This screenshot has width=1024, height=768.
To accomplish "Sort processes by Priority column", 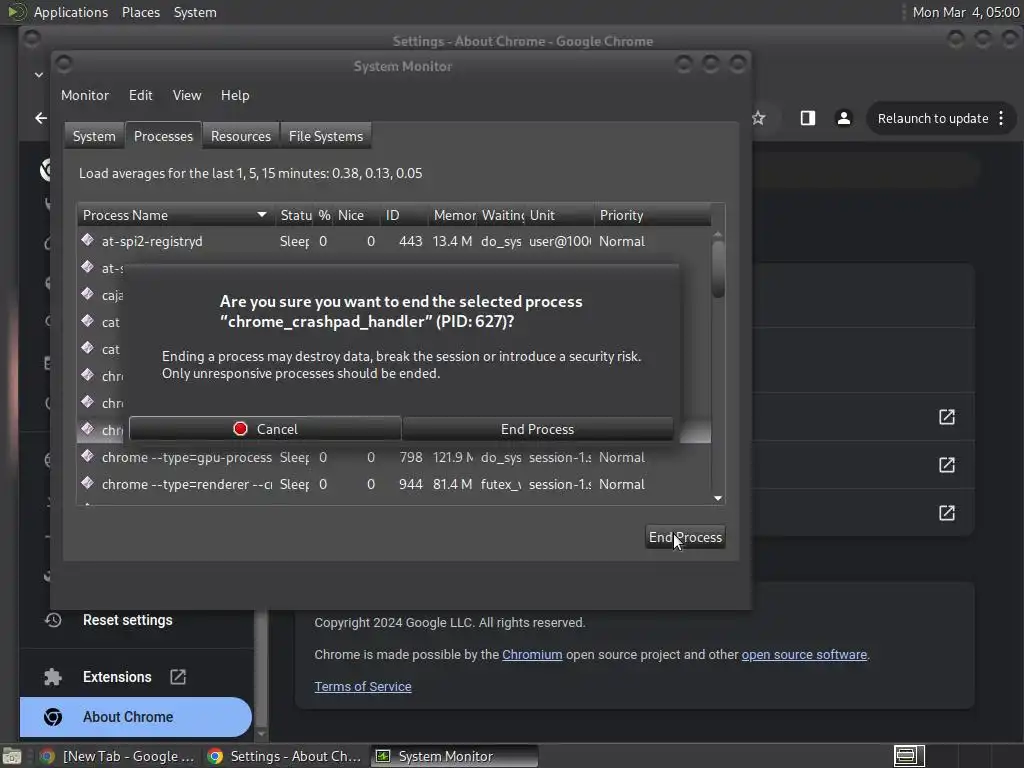I will 653,216.
